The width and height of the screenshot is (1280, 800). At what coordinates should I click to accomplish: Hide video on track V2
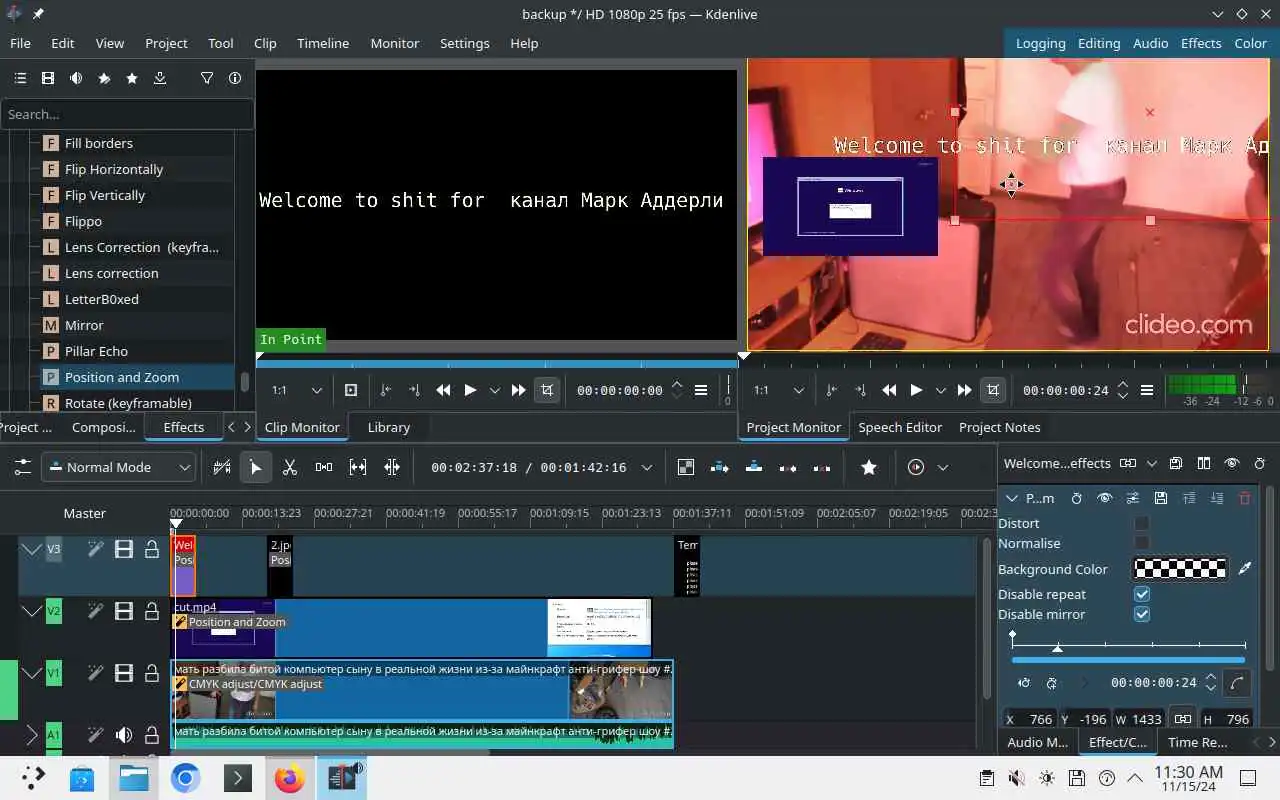click(124, 611)
